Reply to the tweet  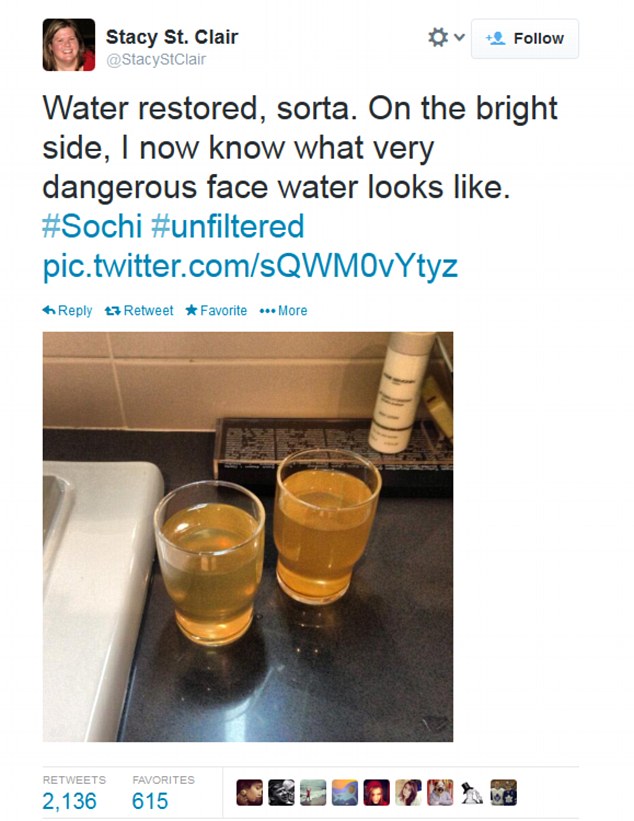click(x=67, y=311)
